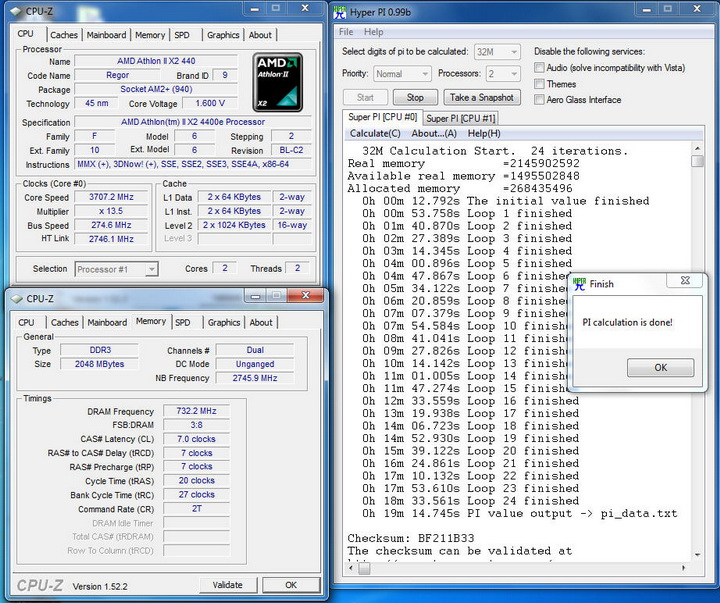Screen dimensions: 720x603
Task: Click horizontal scrollbar thumb in Super PI log
Action: pos(364,569)
